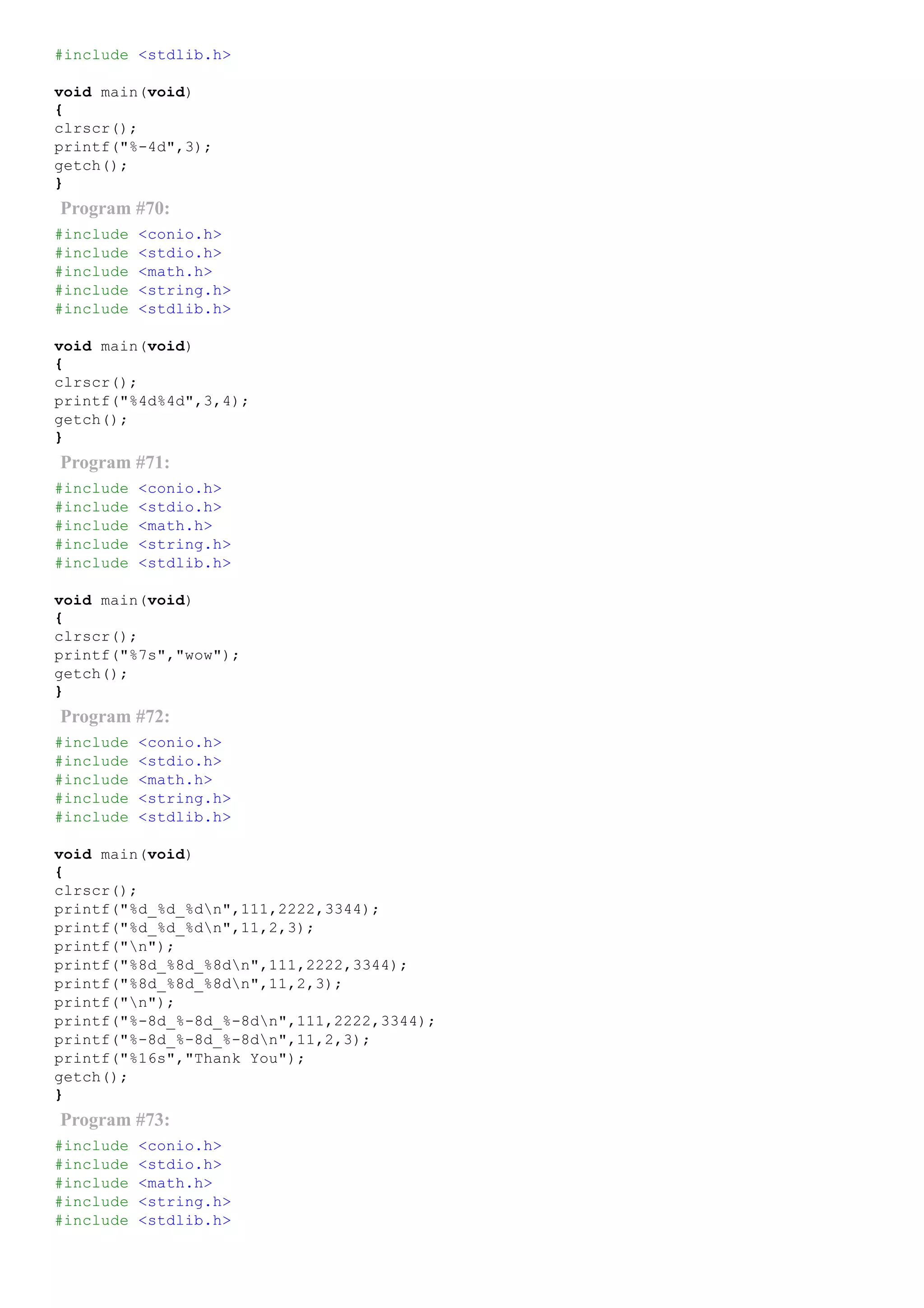
Task: Click #include <stdio.h> under Program #70
Action: tap(138, 254)
